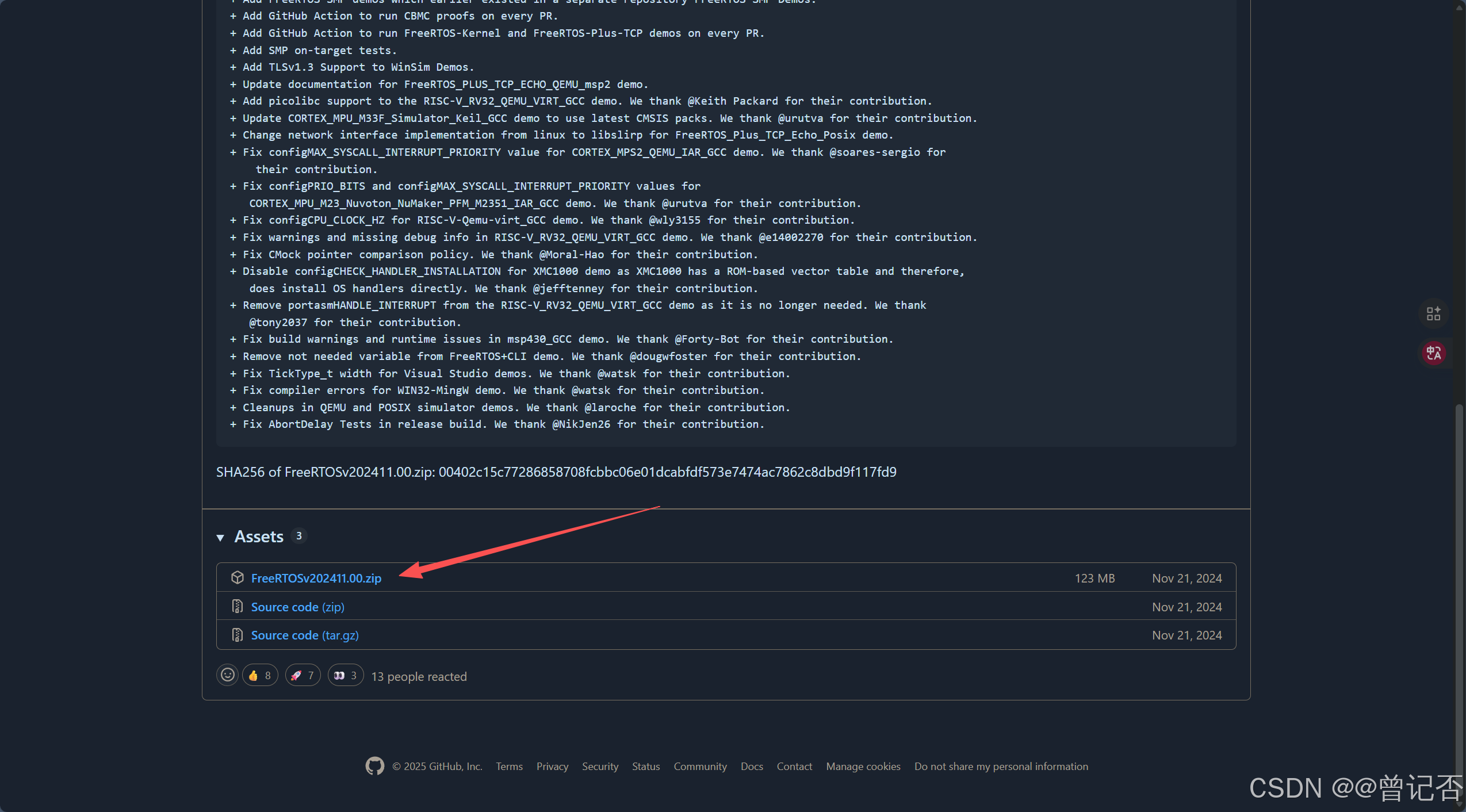Open the Contact footer link
Image resolution: width=1466 pixels, height=812 pixels.
[x=794, y=767]
